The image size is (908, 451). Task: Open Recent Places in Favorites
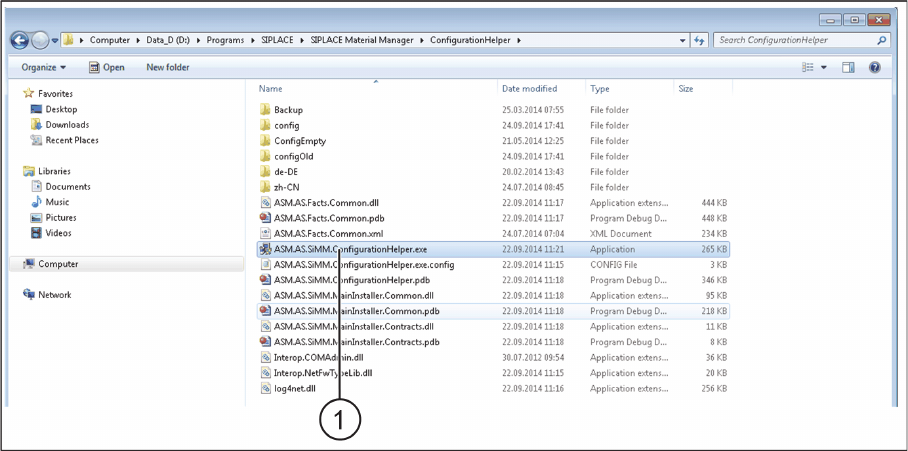click(65, 140)
